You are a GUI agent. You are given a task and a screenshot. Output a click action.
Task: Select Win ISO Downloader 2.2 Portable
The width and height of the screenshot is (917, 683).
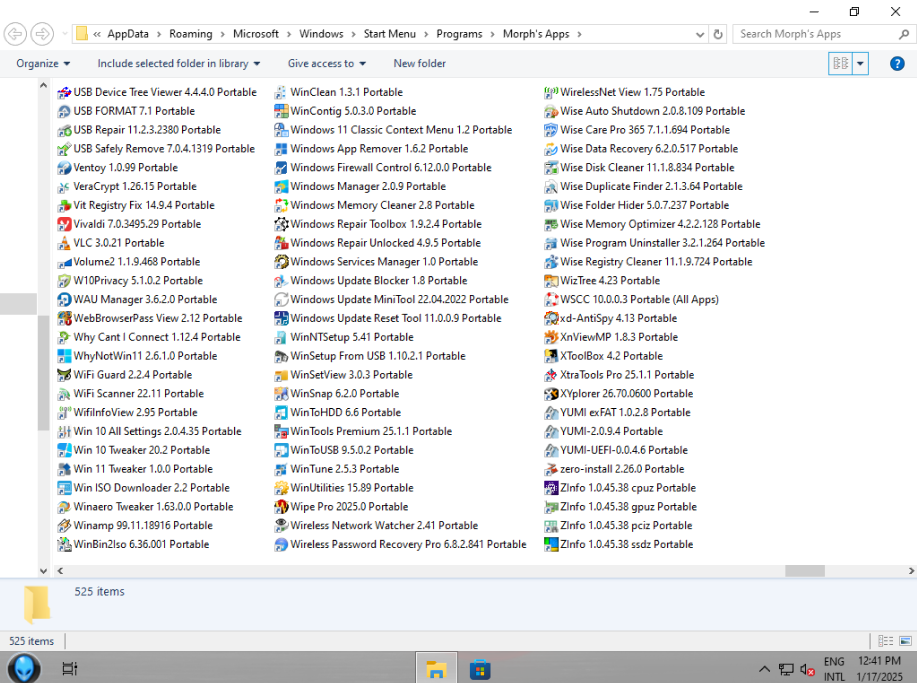[143, 488]
